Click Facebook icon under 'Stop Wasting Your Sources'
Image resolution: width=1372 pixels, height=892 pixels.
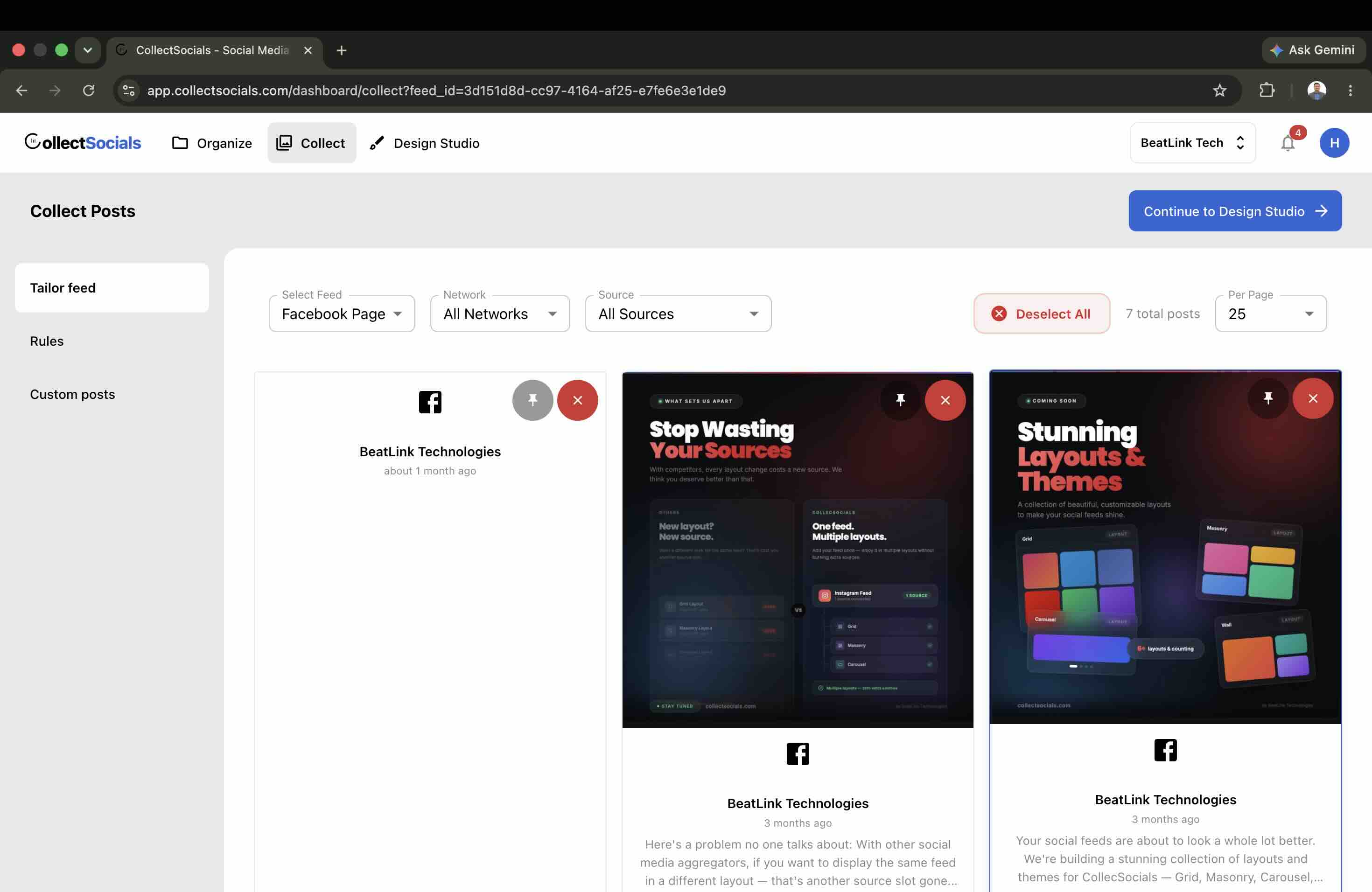pyautogui.click(x=798, y=754)
